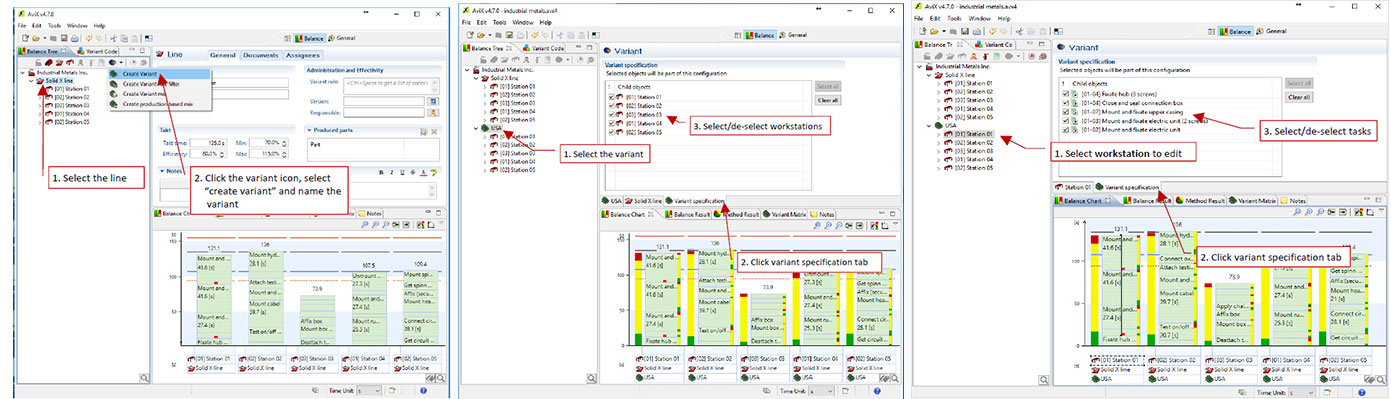The image size is (1391, 399).
Task: Toggle Close and seal connection box checkbox
Action: tap(1065, 103)
